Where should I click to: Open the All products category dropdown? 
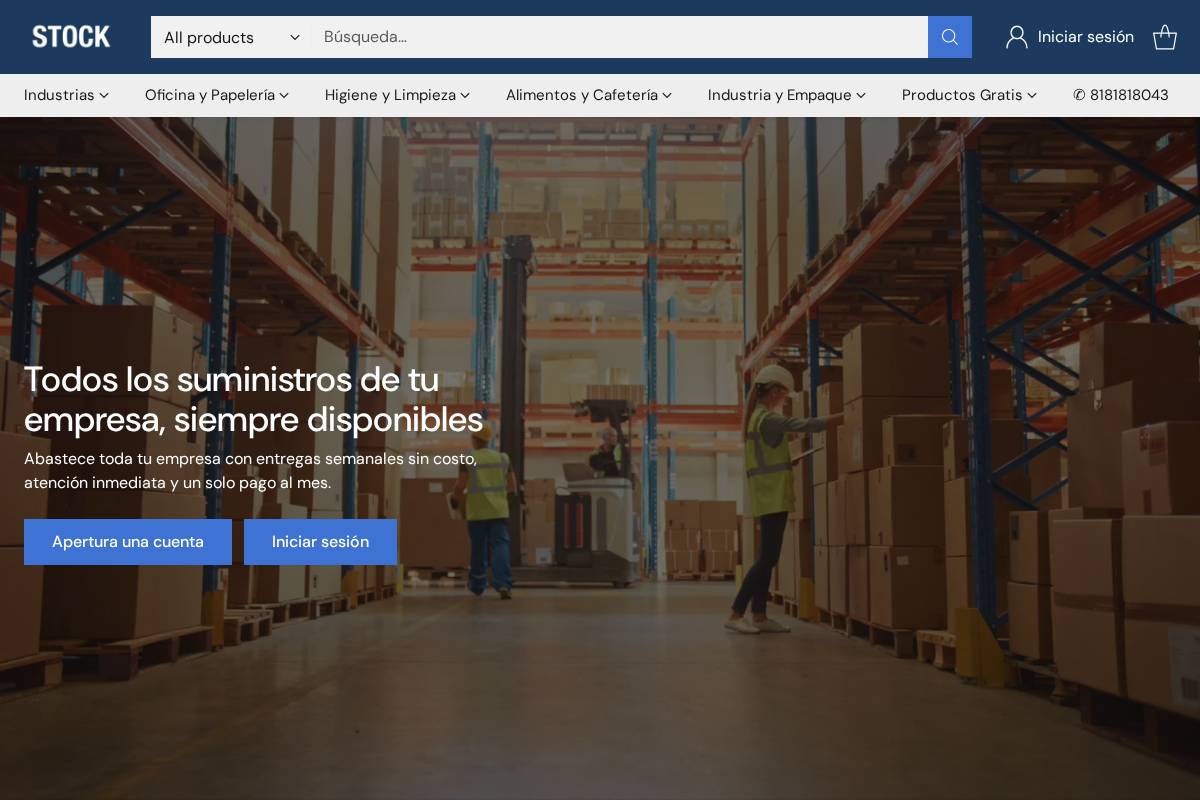point(231,37)
